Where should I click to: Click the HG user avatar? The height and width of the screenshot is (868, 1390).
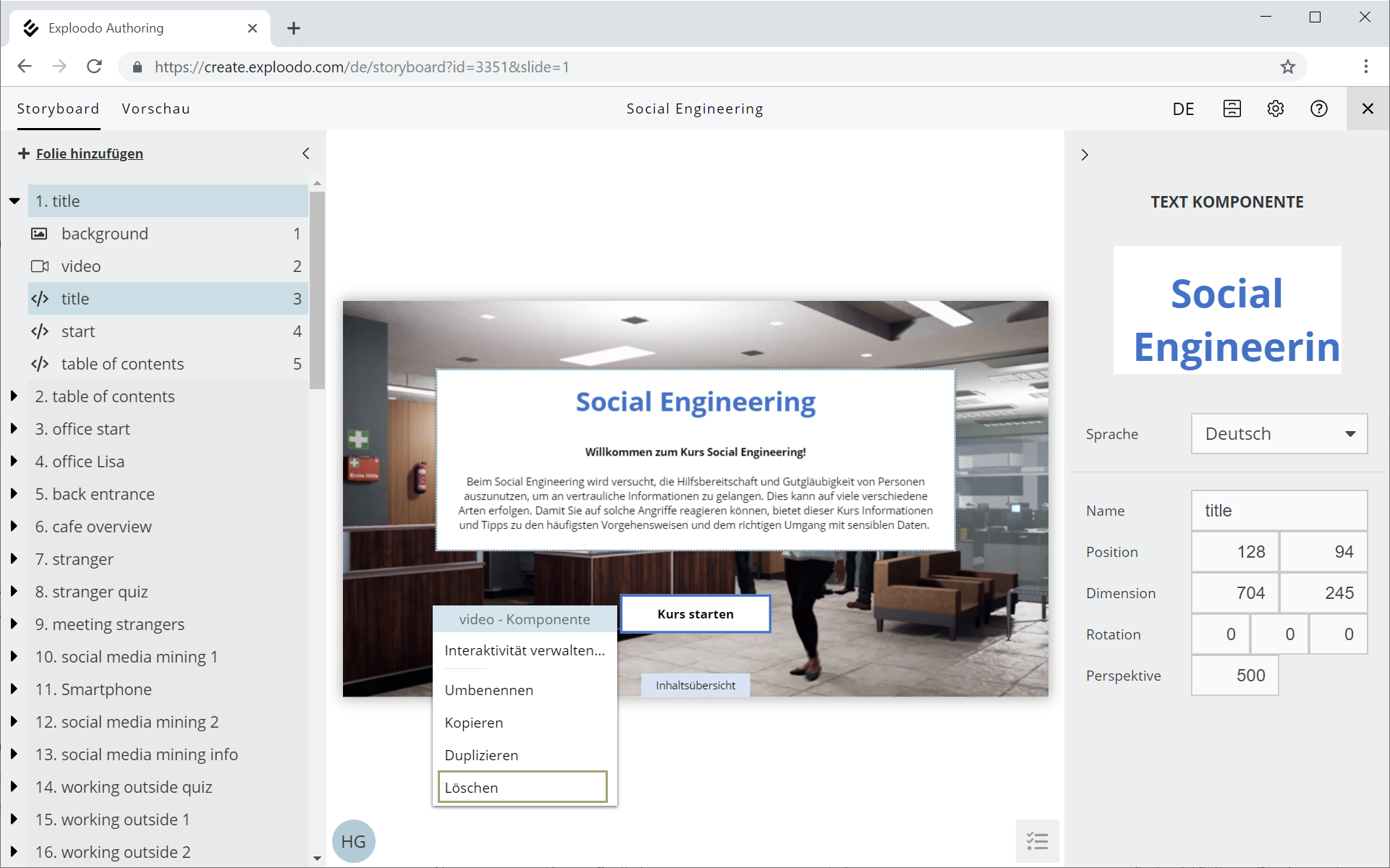point(353,841)
